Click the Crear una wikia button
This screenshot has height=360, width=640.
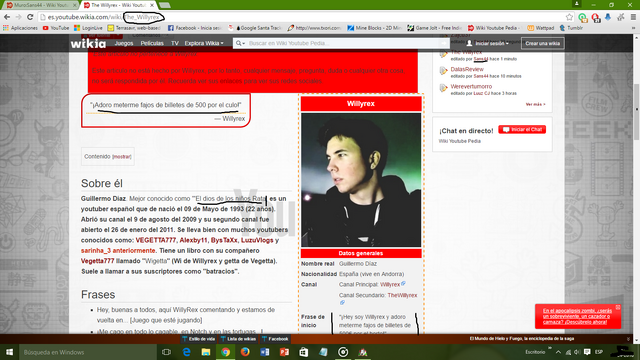coord(542,43)
